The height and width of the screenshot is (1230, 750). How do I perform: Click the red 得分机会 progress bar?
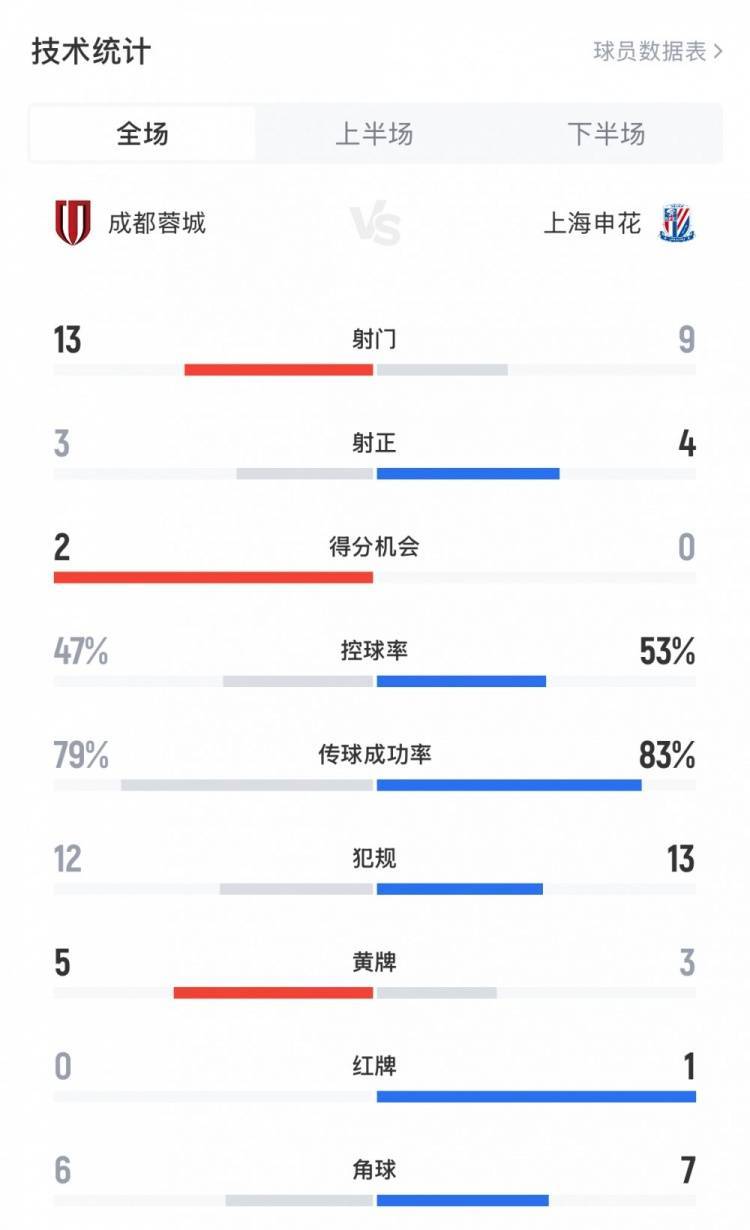[212, 577]
